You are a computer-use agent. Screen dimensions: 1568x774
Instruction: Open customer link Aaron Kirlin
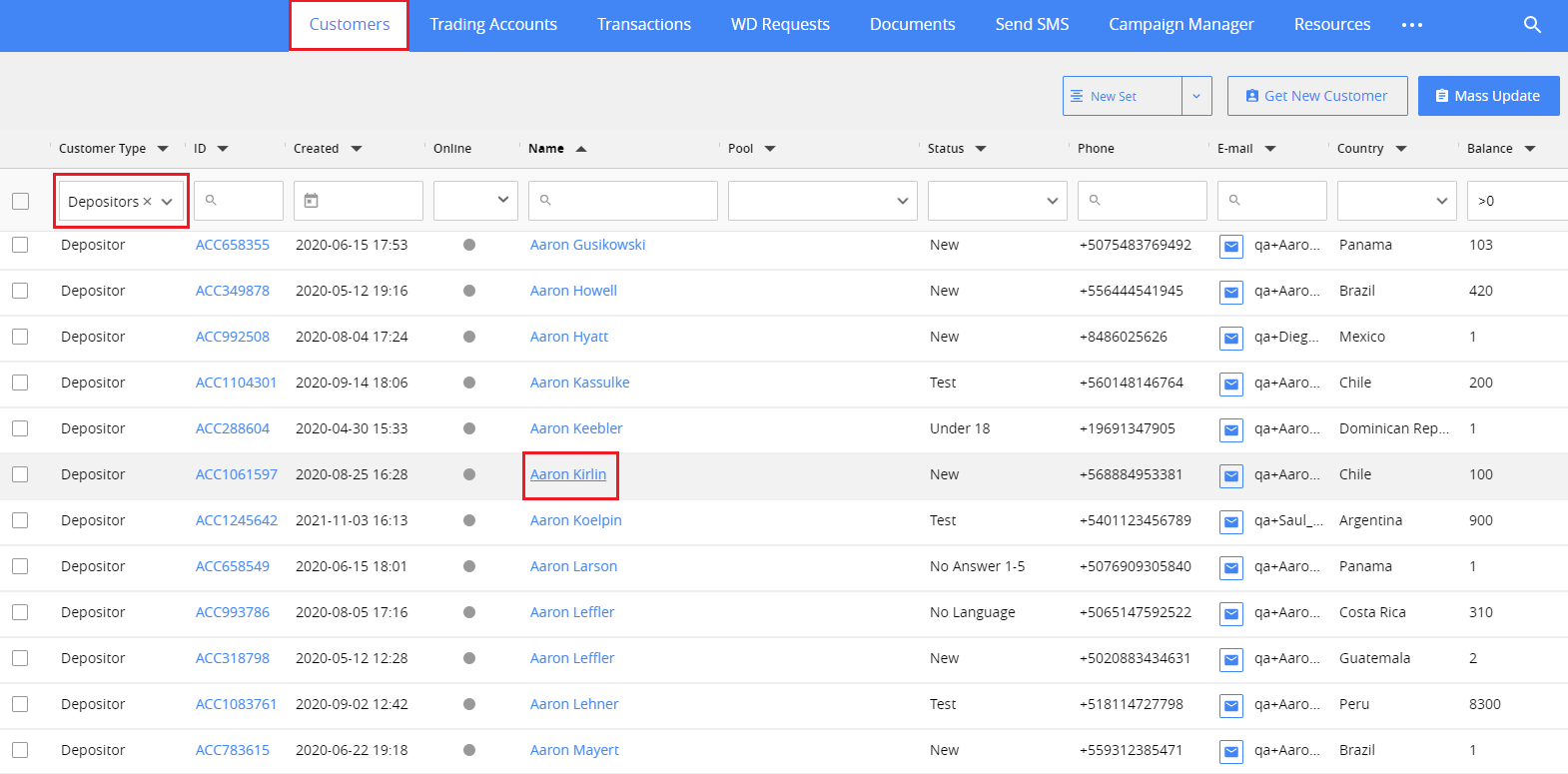pyautogui.click(x=568, y=474)
